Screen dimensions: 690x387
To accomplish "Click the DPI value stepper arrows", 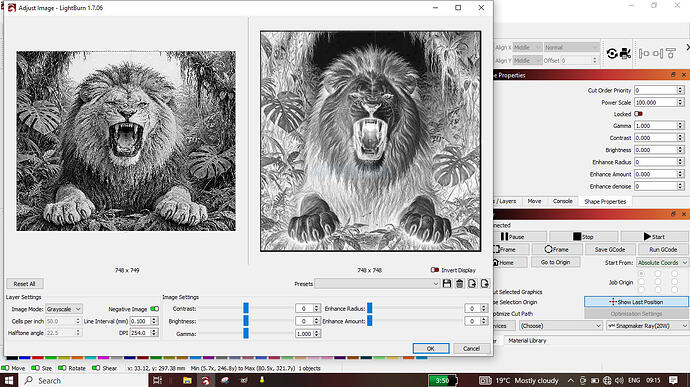I will coord(154,333).
